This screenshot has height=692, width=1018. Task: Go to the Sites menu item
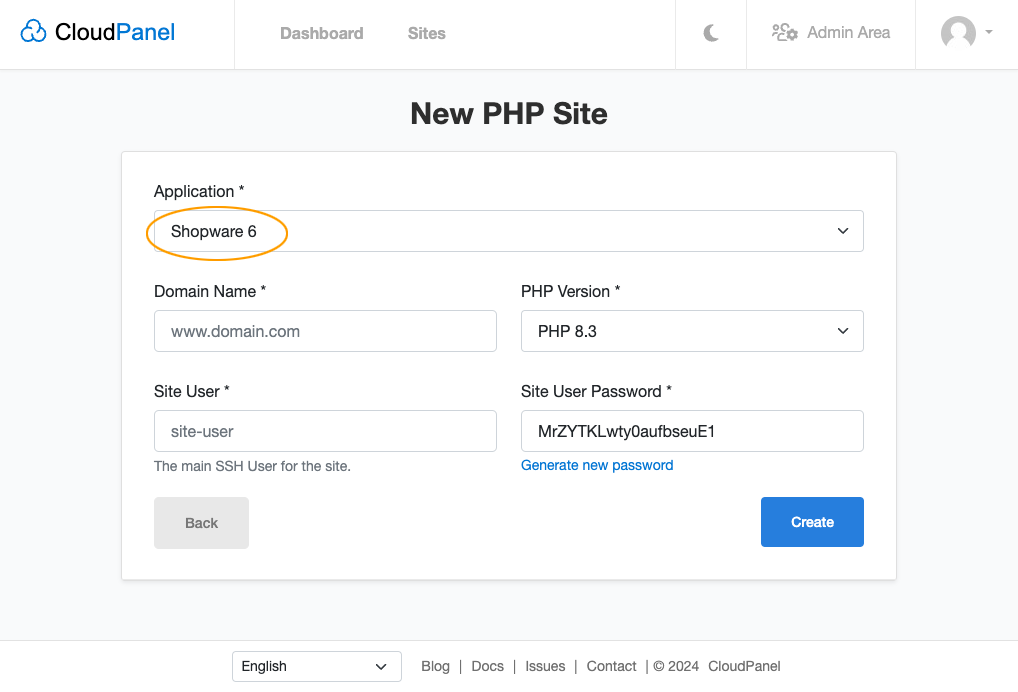[427, 33]
